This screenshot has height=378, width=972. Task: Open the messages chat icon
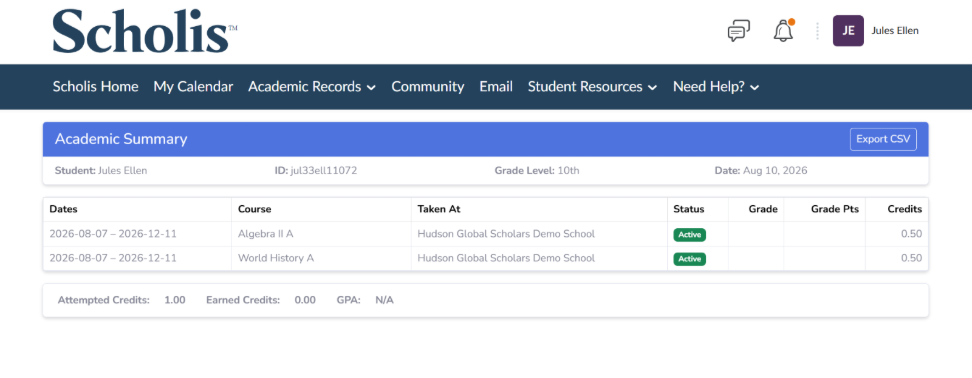coord(738,30)
